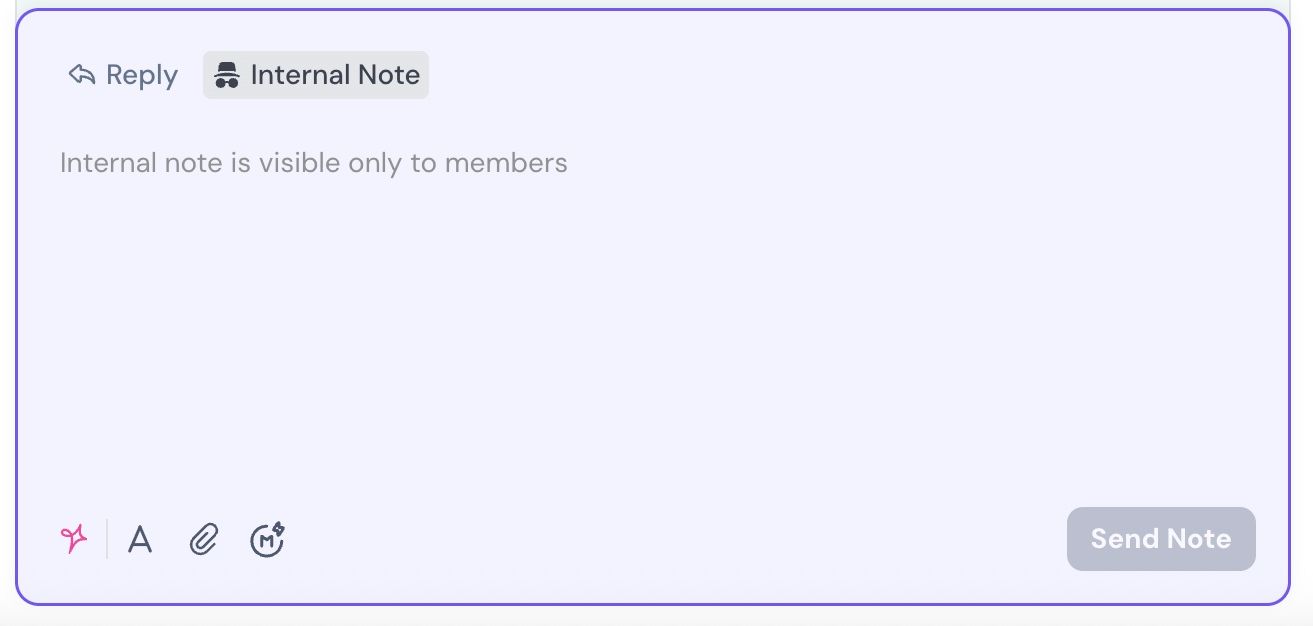Expand the AI writing assistant menu

pyautogui.click(x=74, y=539)
